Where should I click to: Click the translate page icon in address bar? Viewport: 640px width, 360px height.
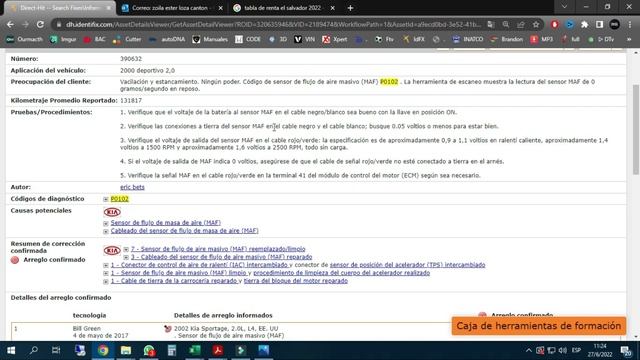(491, 24)
